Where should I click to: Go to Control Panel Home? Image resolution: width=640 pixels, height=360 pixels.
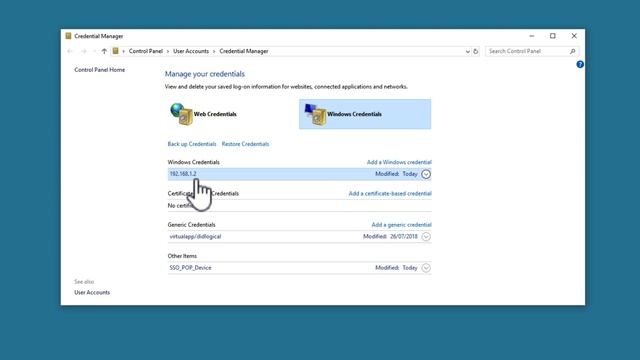(100, 70)
